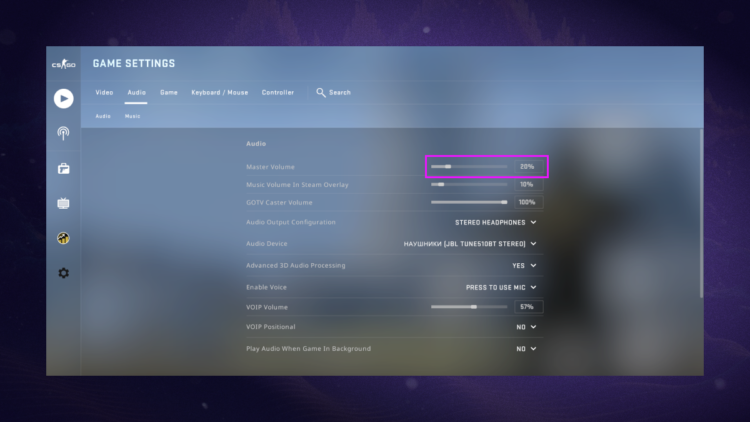
Task: Click the GOTV Caster 100% value box
Action: click(528, 202)
